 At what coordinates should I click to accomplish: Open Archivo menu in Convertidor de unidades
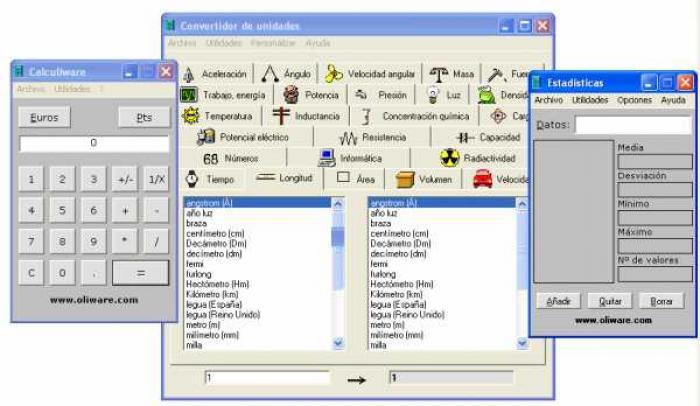182,43
